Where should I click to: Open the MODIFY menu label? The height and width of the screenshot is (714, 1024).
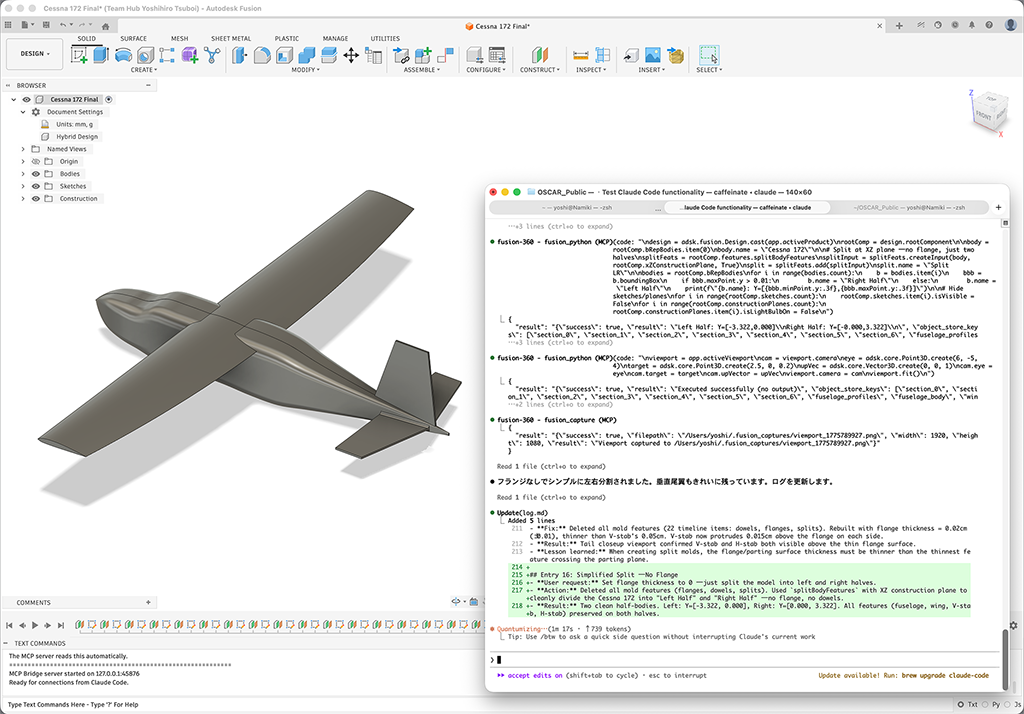tap(306, 70)
